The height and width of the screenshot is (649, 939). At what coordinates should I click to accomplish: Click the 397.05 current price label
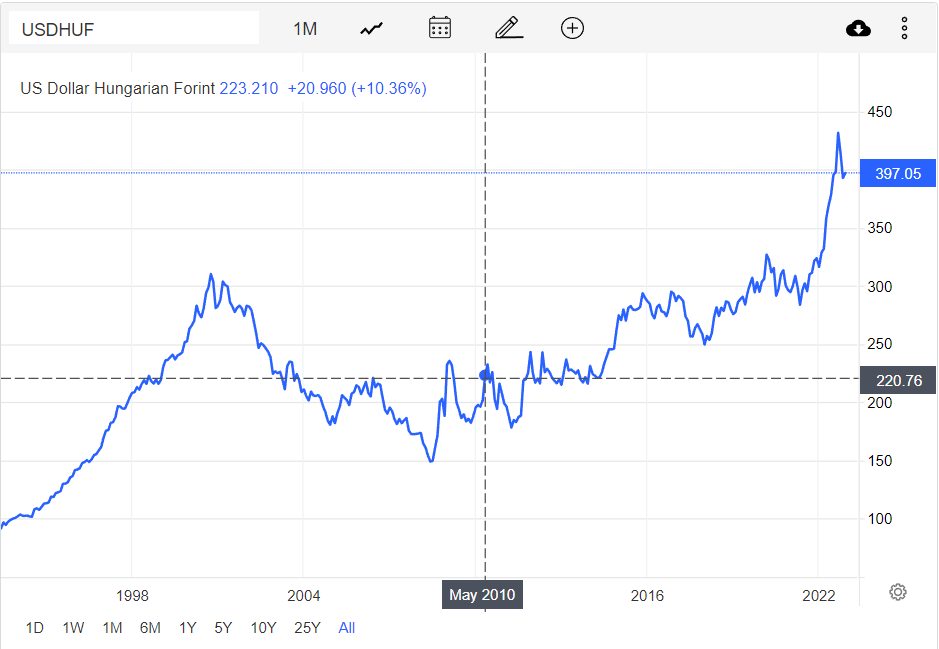898,174
